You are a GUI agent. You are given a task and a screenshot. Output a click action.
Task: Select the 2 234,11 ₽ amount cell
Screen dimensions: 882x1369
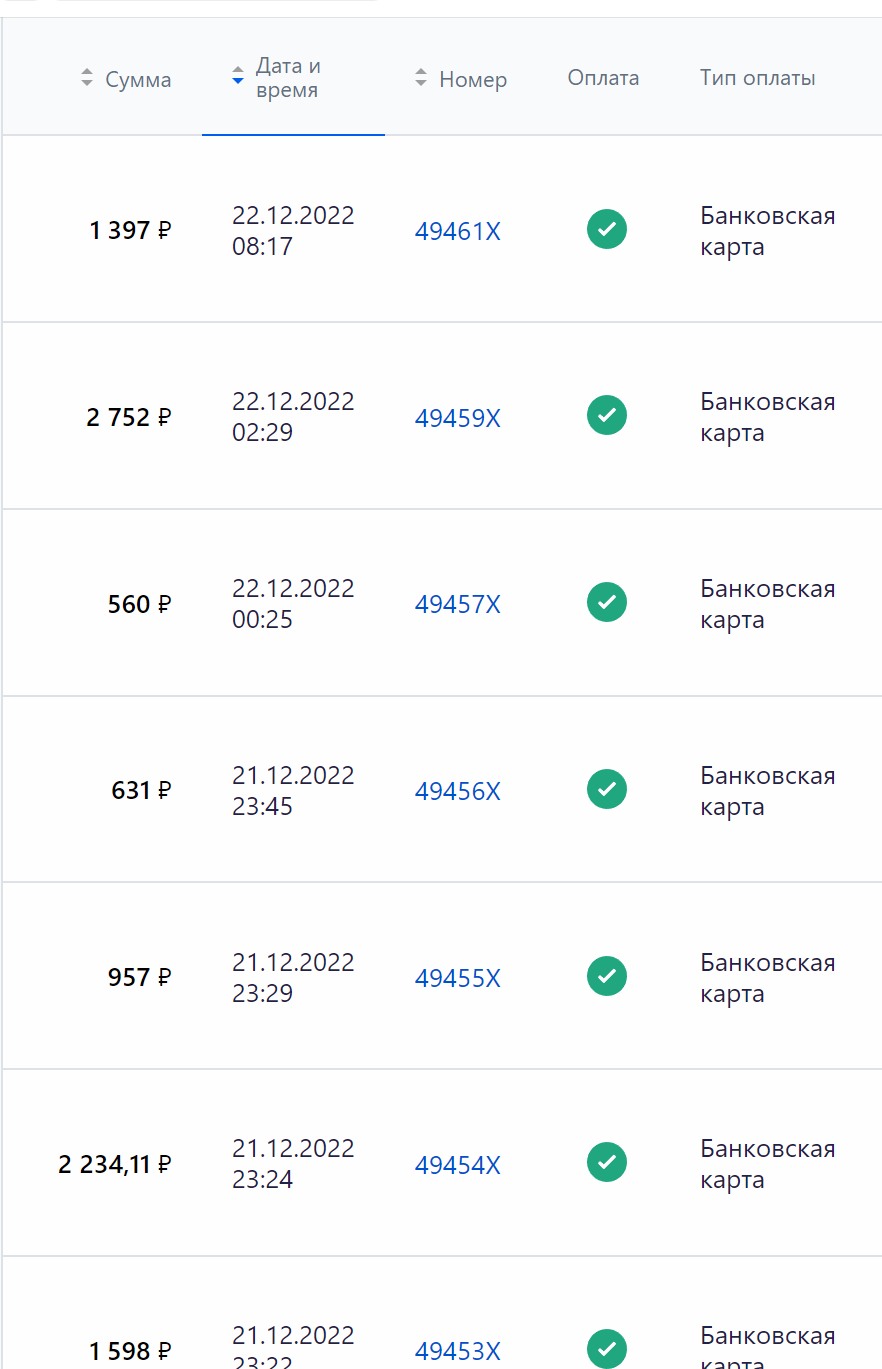coord(115,1164)
